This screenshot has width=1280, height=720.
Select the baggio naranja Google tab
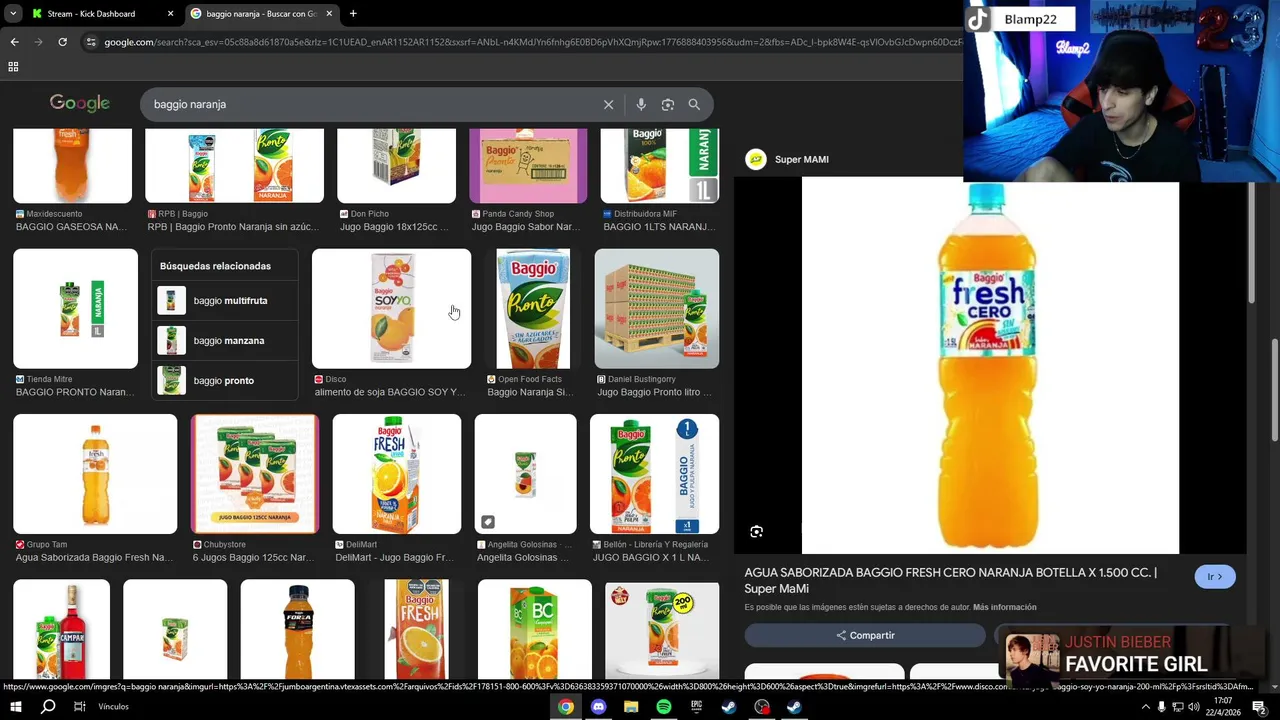click(262, 14)
